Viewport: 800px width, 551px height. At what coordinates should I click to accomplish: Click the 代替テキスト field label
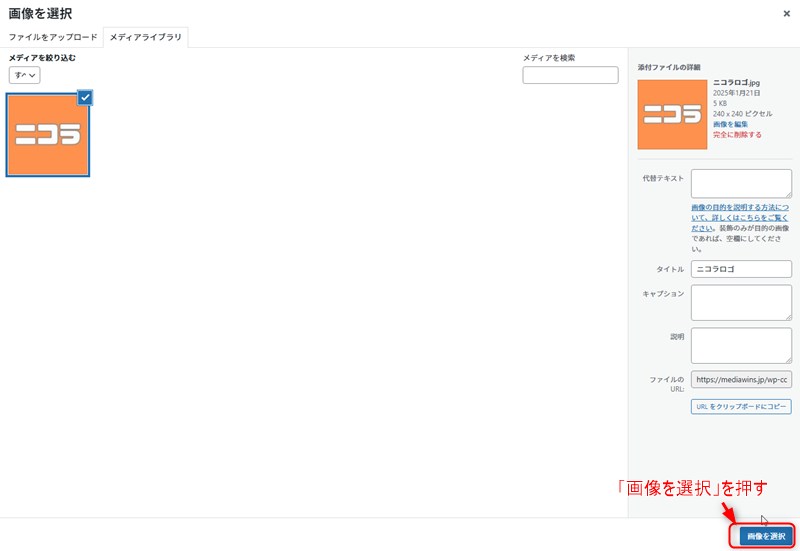pos(663,178)
